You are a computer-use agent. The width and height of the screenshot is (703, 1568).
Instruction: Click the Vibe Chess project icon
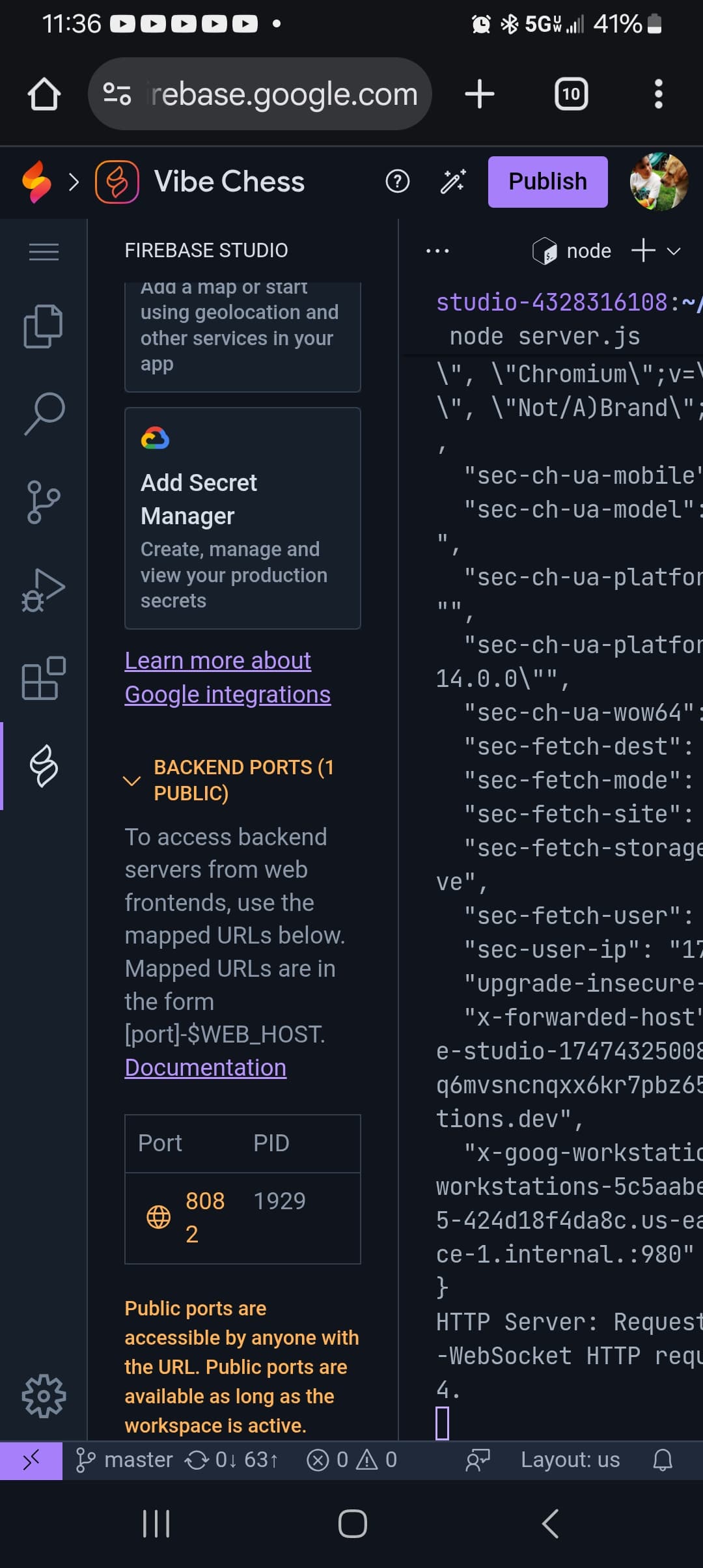[x=117, y=182]
